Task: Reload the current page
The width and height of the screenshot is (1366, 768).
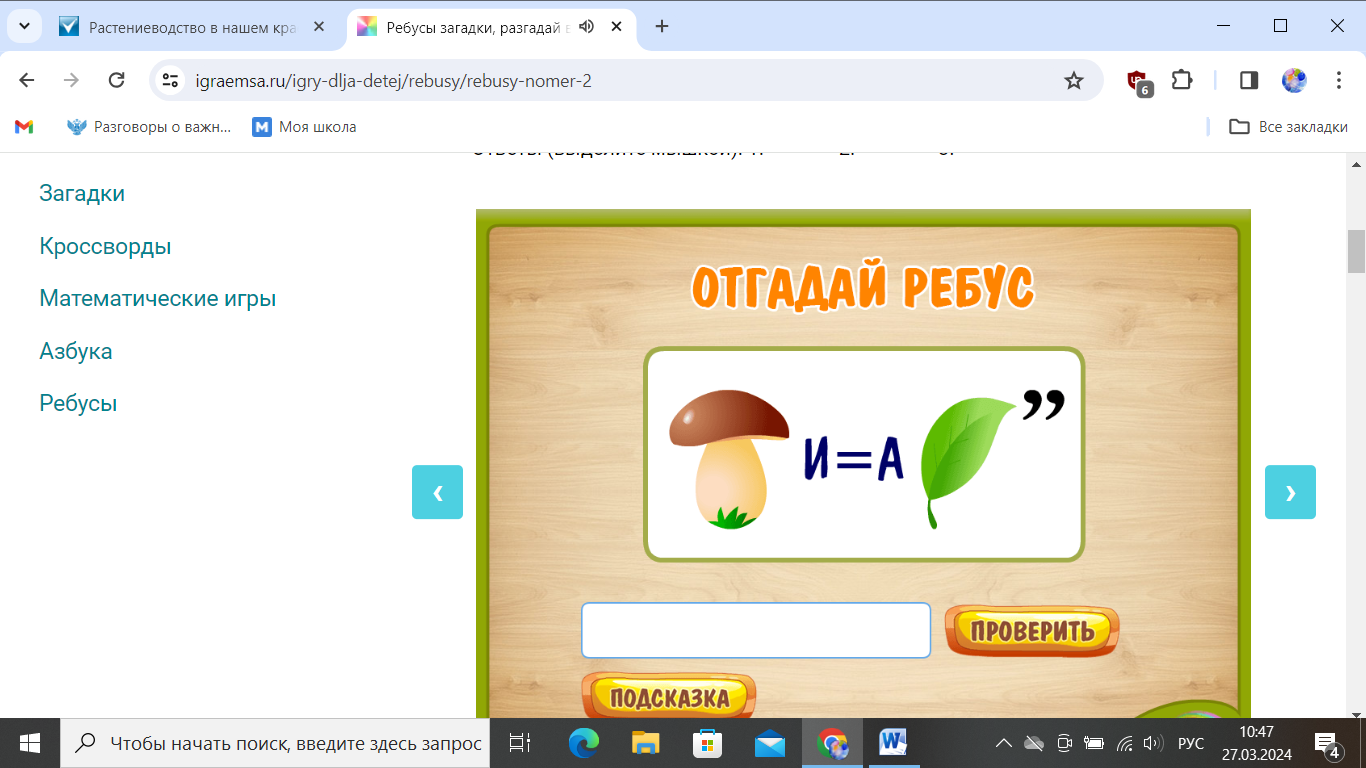Action: pos(116,80)
